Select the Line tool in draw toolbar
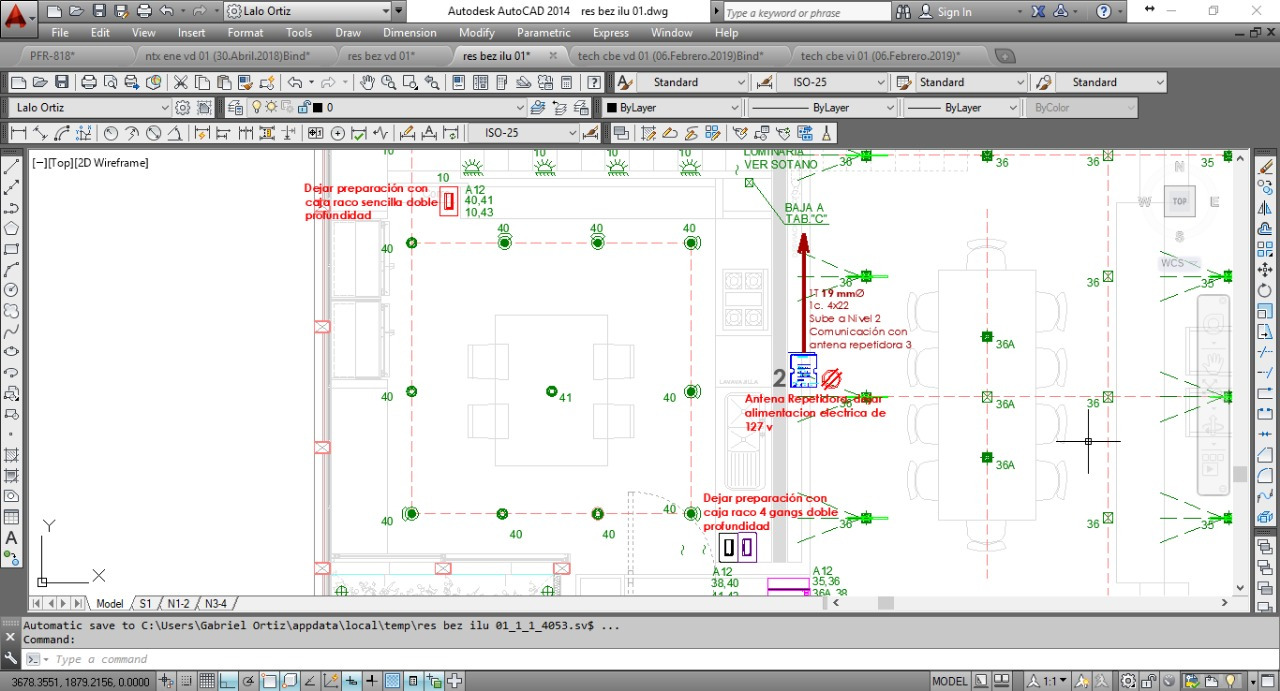The height and width of the screenshot is (691, 1280). (x=12, y=167)
